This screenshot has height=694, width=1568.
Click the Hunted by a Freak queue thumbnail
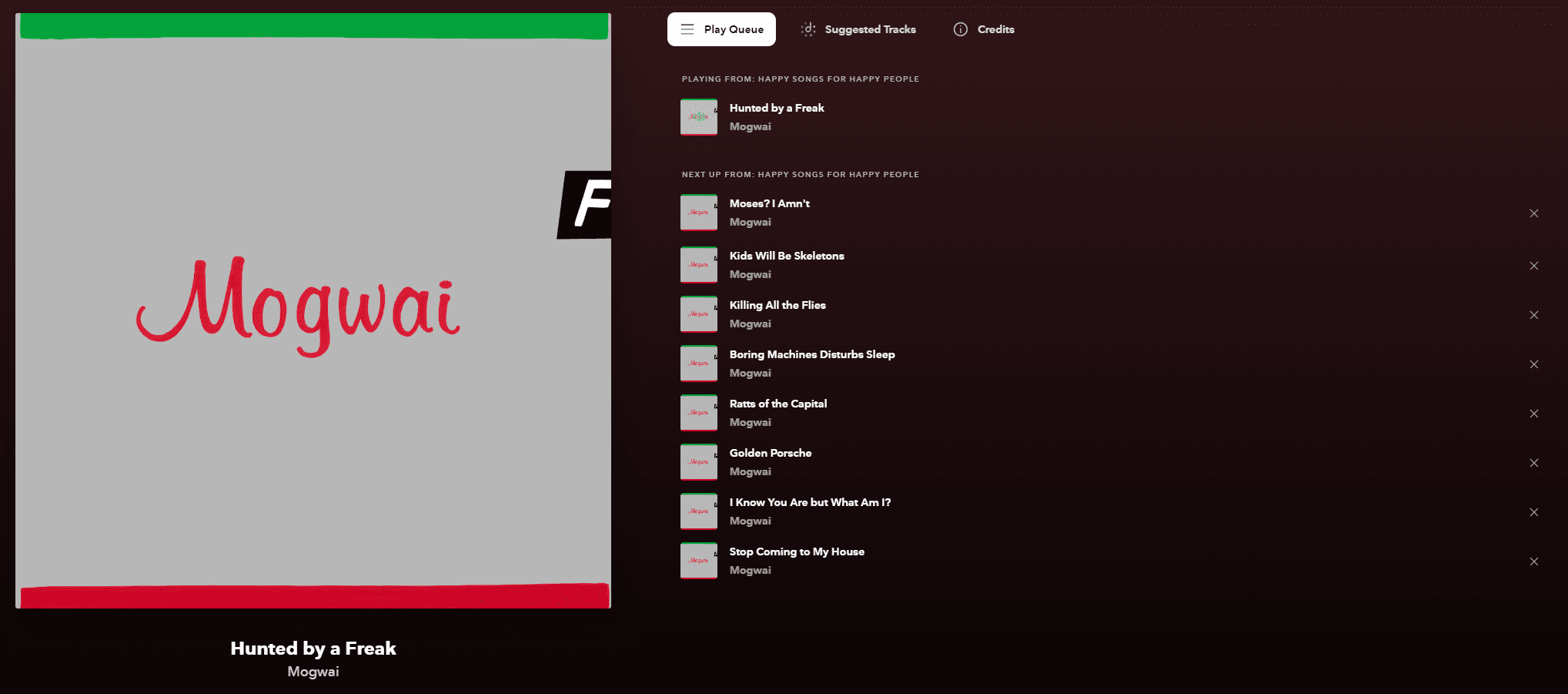point(699,117)
